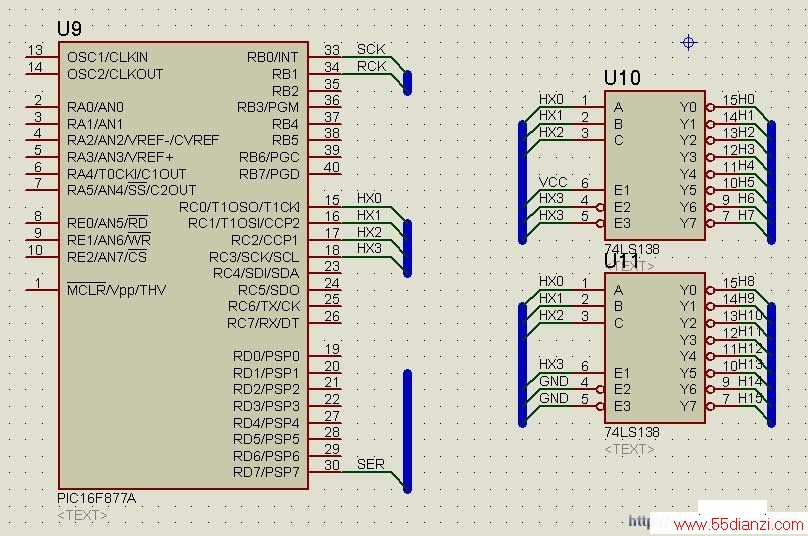Click the RC7/RX/DT pin name
The image size is (808, 536).
coord(263,323)
